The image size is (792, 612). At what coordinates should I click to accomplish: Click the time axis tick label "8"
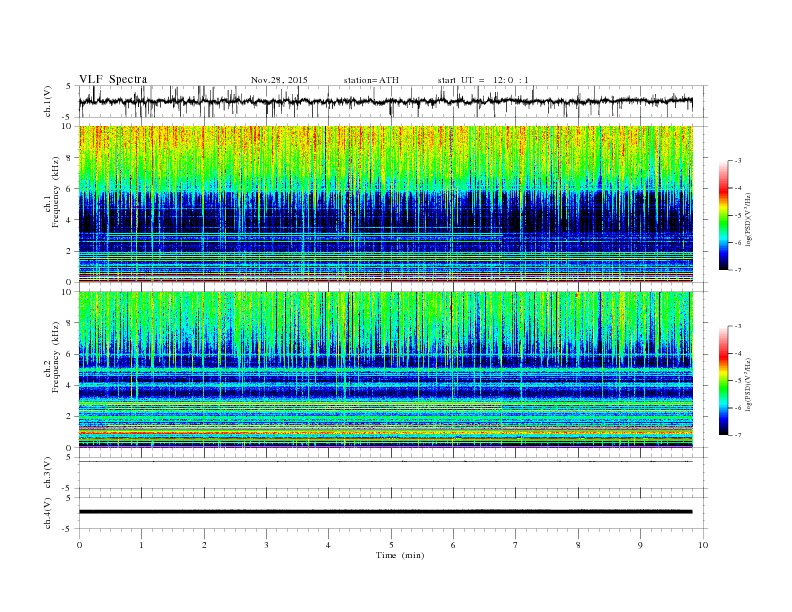578,545
